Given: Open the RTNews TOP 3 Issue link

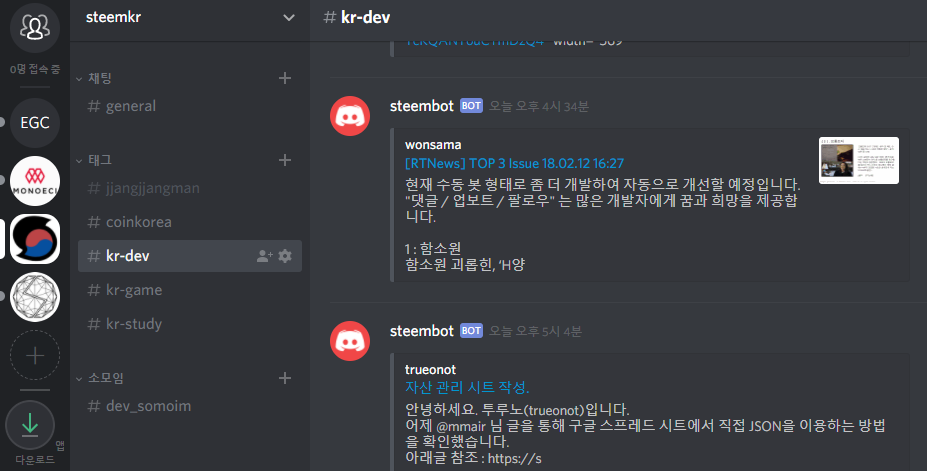Looking at the screenshot, I should 514,163.
